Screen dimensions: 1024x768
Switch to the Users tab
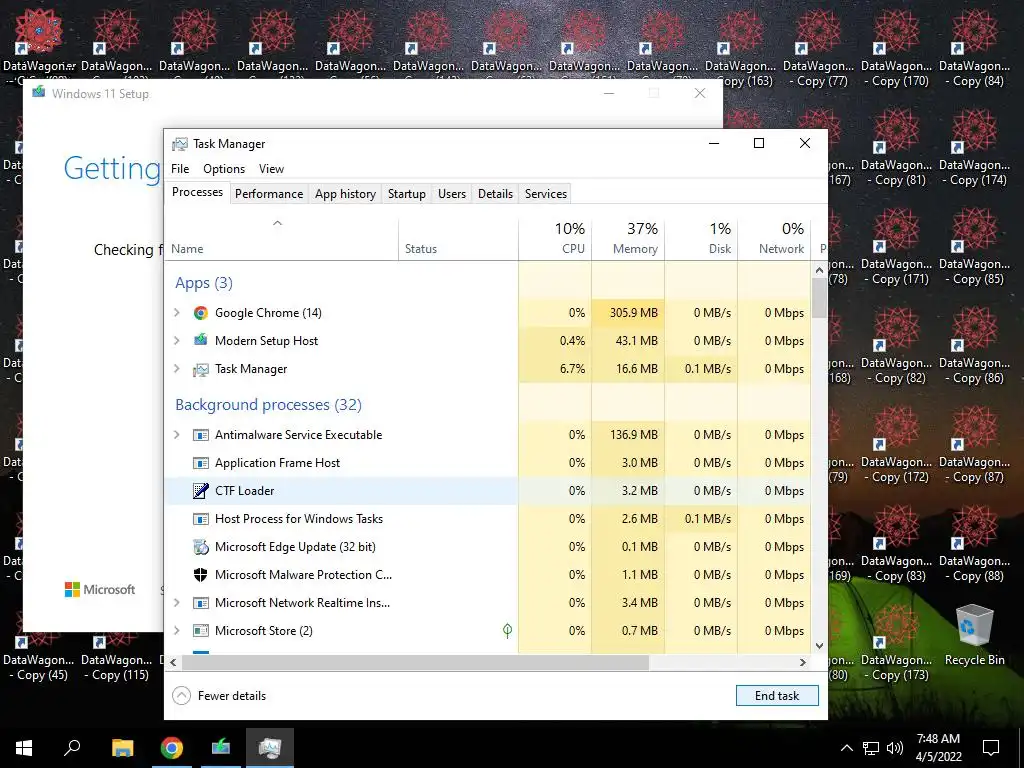click(x=452, y=194)
